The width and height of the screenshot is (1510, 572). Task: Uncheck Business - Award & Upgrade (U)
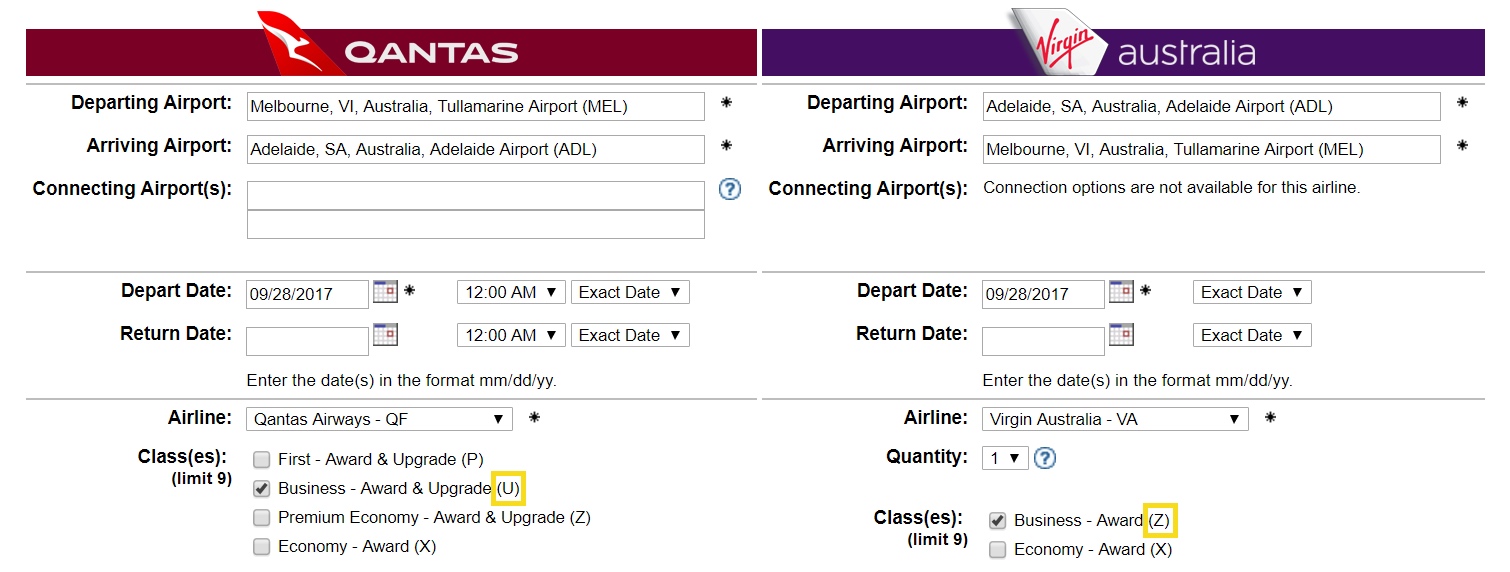click(261, 489)
